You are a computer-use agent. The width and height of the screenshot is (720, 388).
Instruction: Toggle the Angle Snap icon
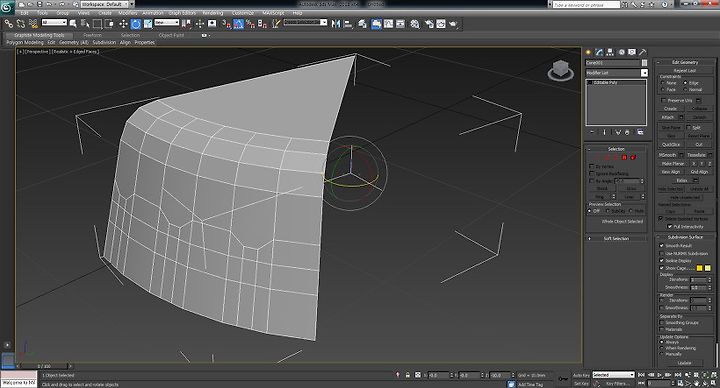pyautogui.click(x=238, y=23)
